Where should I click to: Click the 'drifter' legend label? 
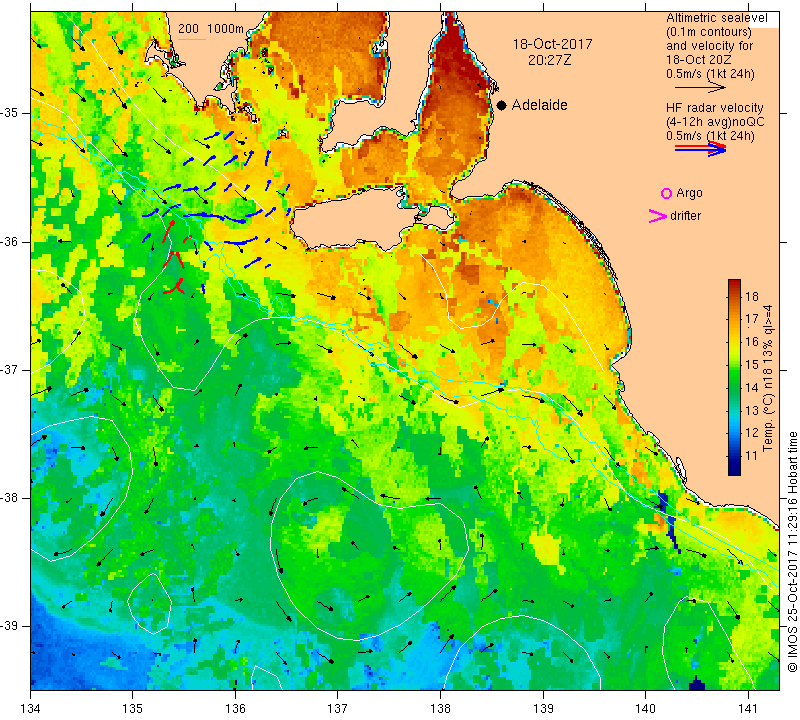[685, 216]
